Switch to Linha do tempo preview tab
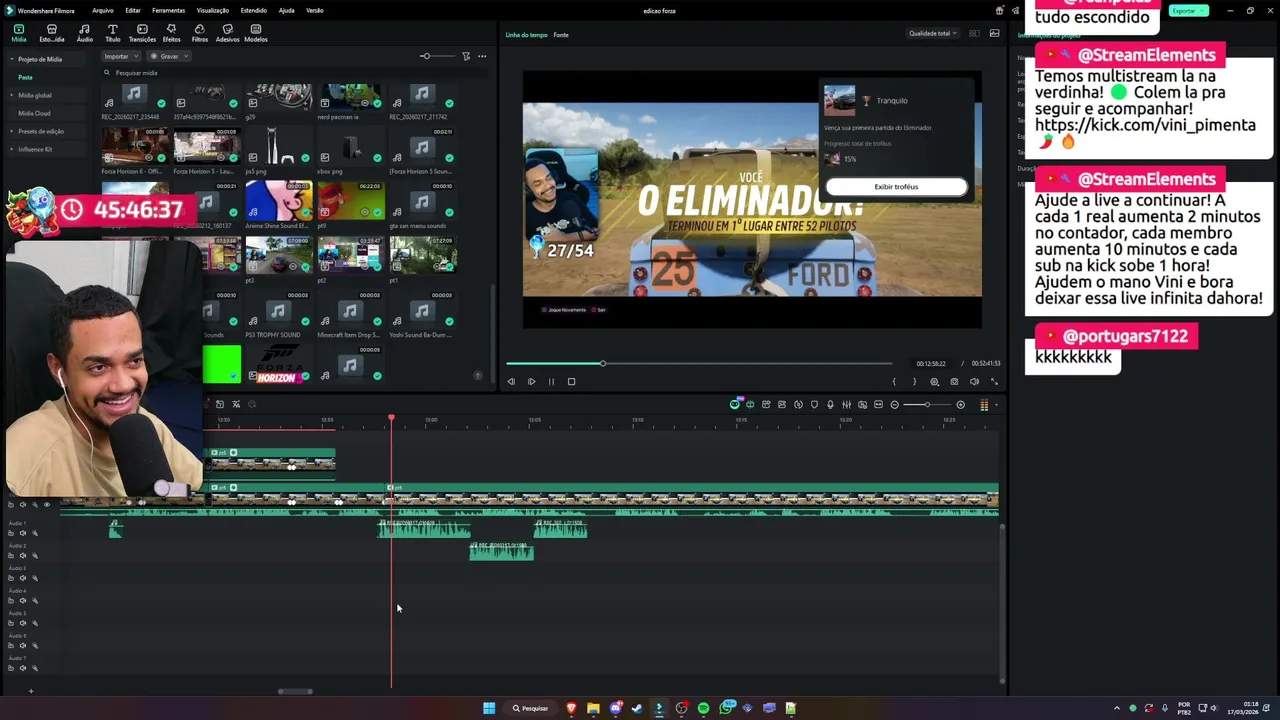1280x720 pixels. tap(526, 35)
